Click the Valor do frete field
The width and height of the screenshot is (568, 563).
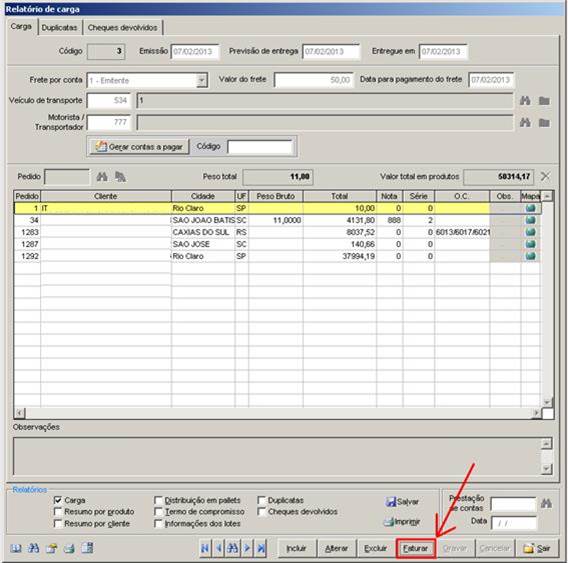pyautogui.click(x=313, y=80)
